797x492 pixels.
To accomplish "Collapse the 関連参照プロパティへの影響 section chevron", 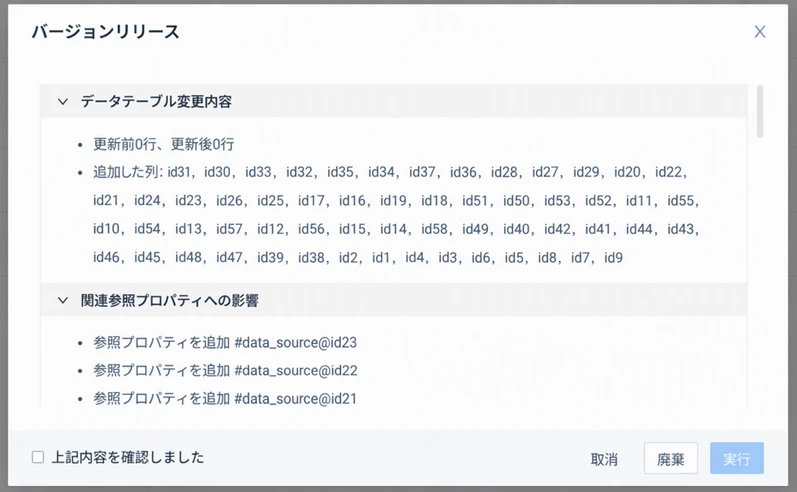I will (x=63, y=300).
